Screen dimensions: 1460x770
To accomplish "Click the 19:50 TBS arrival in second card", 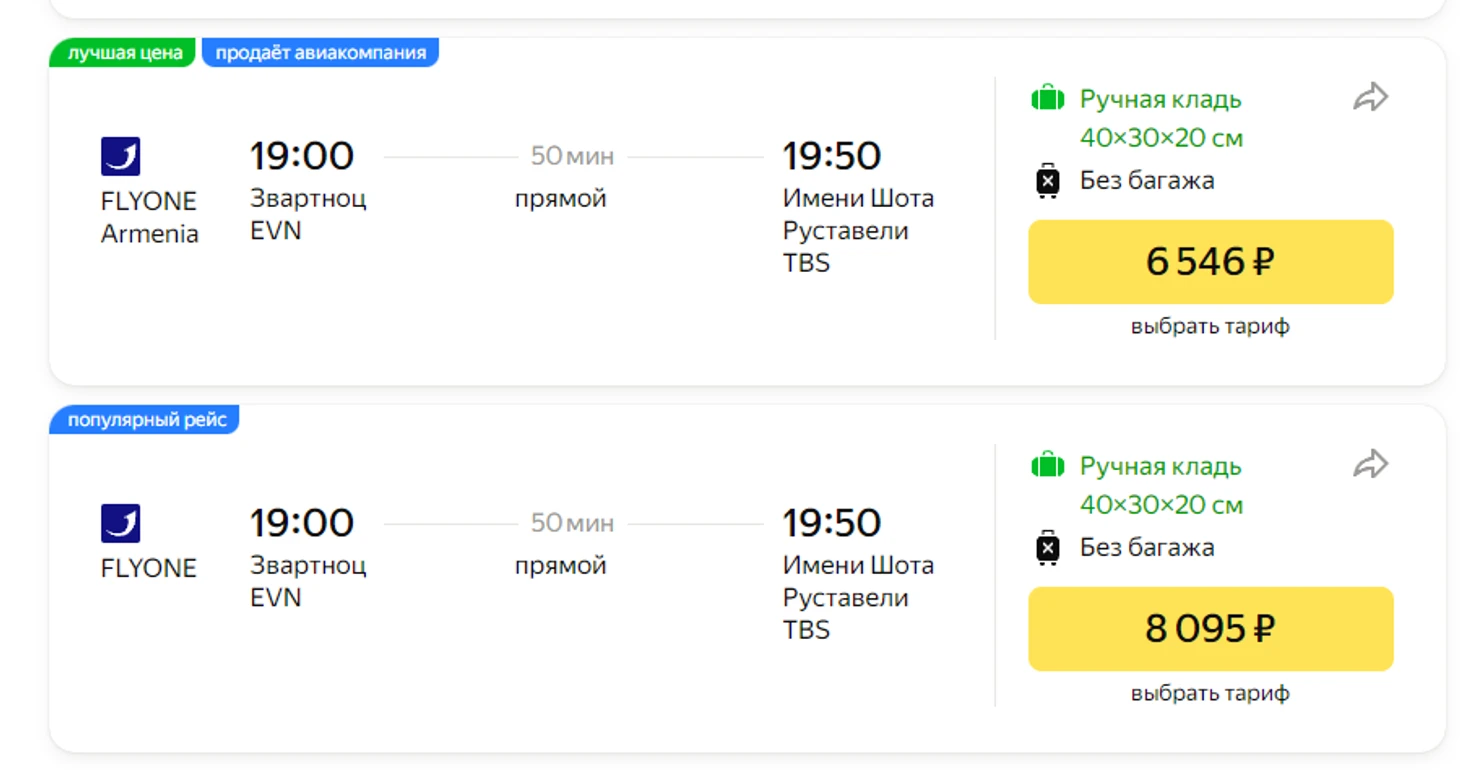I will pyautogui.click(x=858, y=575).
